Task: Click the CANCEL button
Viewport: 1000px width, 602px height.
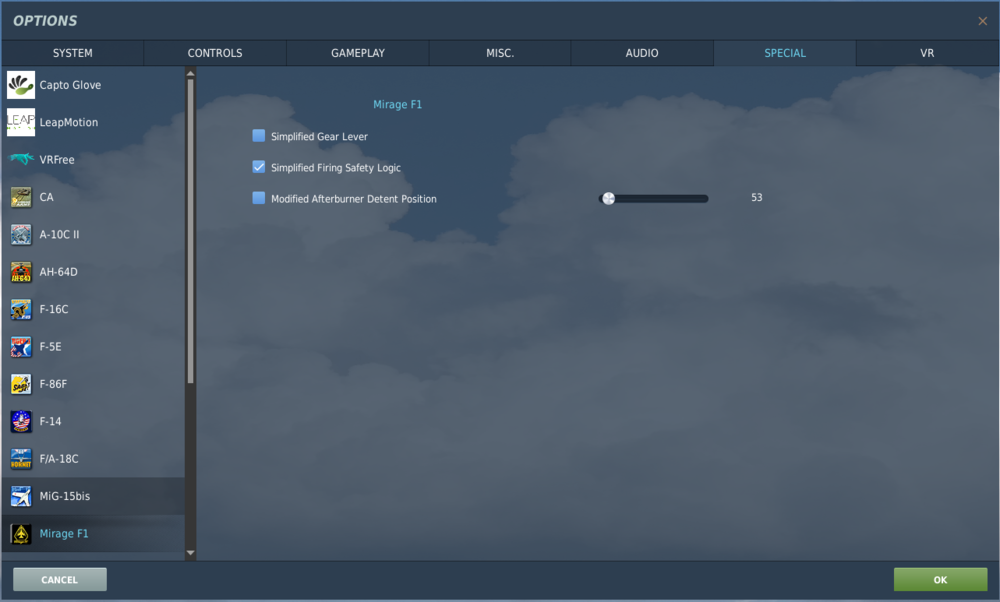Action: coord(60,580)
